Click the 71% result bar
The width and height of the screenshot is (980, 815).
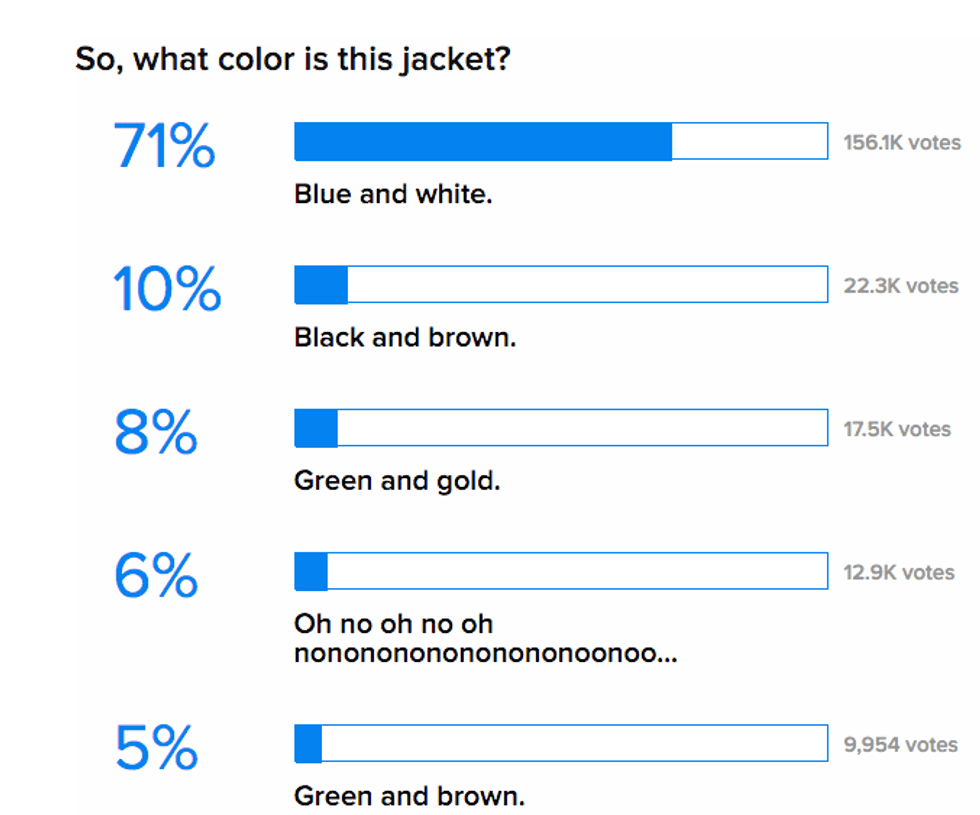(x=561, y=141)
